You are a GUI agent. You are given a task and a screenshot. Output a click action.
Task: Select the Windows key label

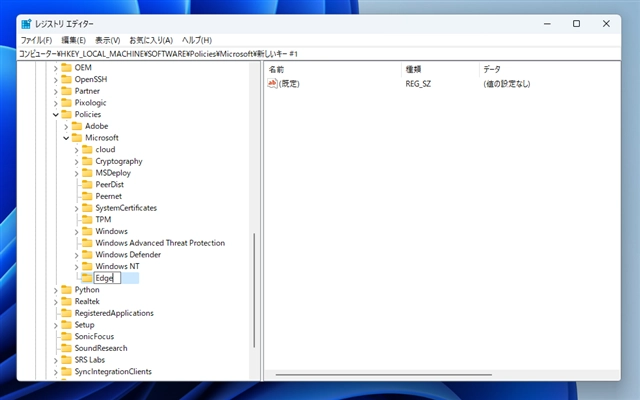tap(111, 231)
